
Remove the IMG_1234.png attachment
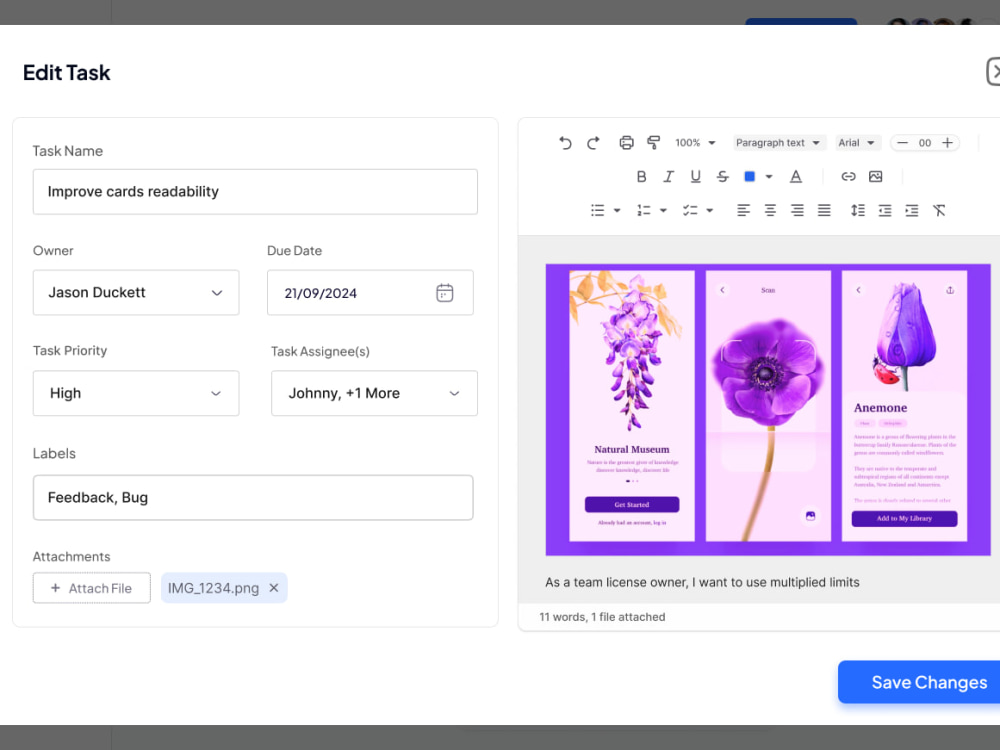274,588
